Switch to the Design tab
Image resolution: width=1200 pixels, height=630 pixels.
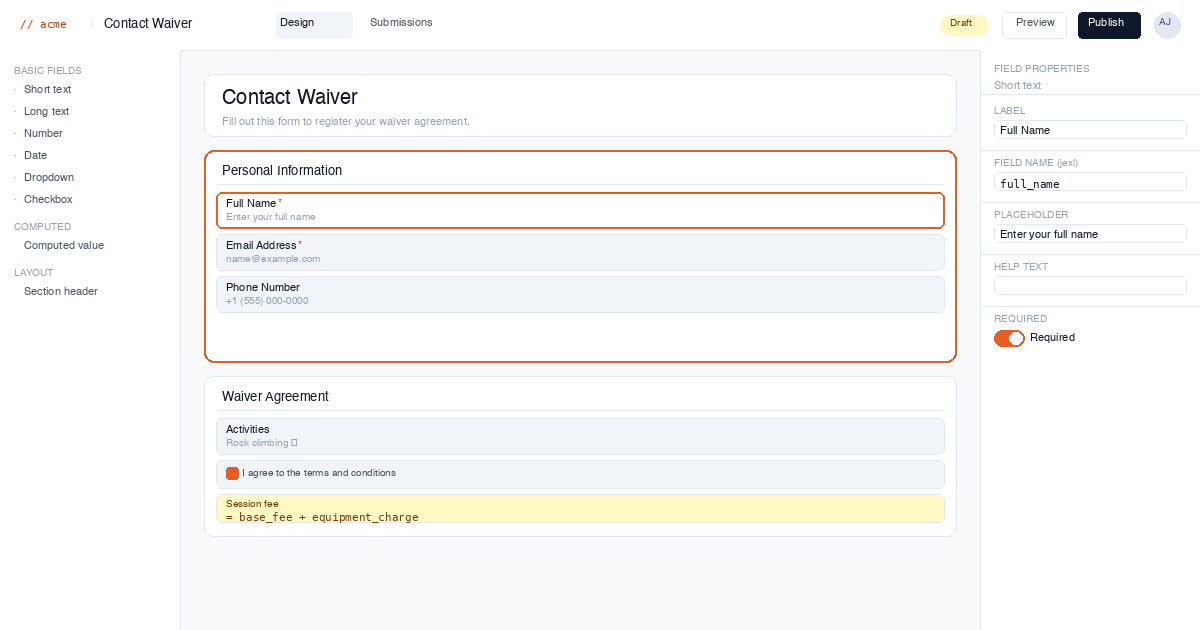click(314, 25)
